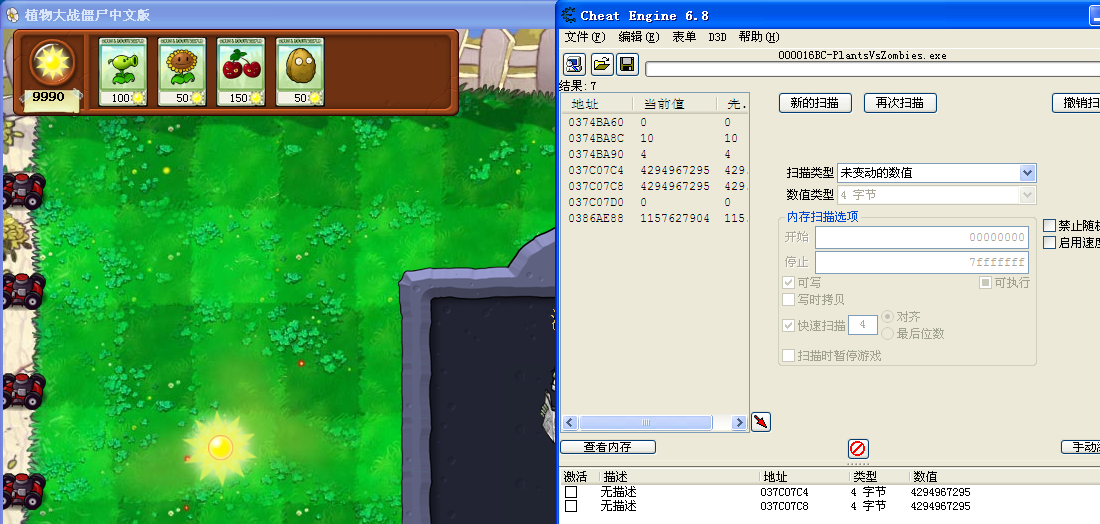Select the Sunflower seed packet
Viewport: 1100px width, 524px height.
point(182,72)
